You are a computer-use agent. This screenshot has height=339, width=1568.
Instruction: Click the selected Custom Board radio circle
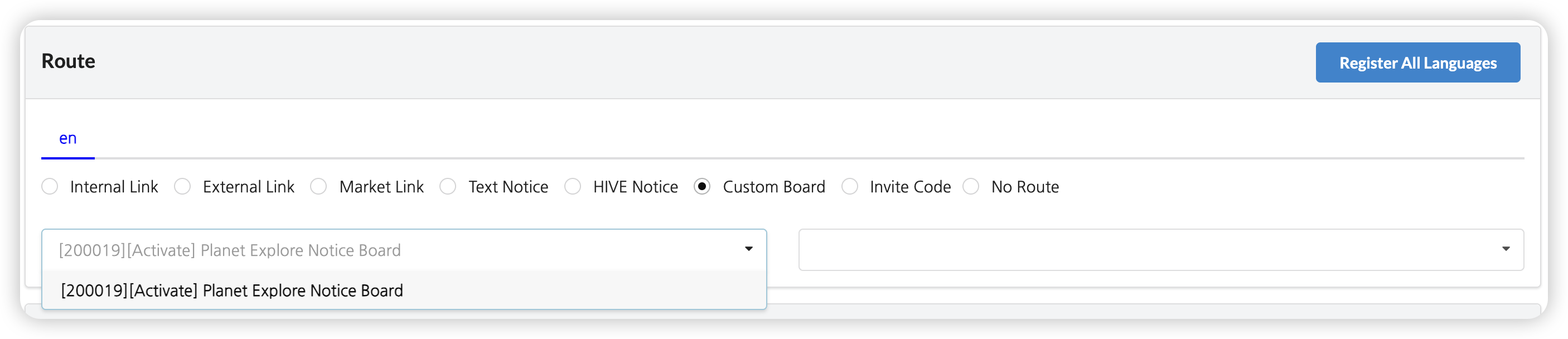point(702,186)
